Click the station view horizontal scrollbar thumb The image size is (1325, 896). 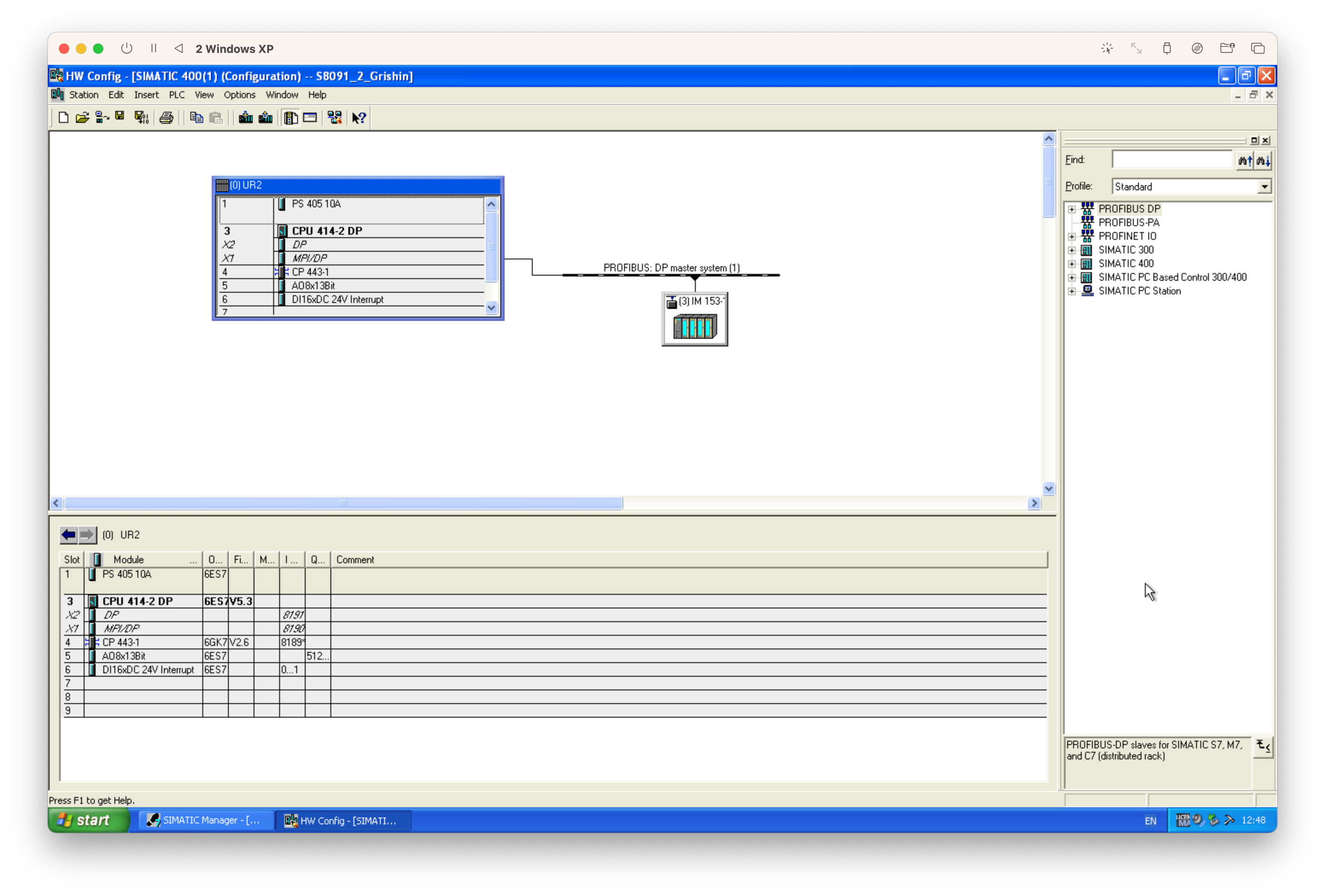(x=343, y=503)
